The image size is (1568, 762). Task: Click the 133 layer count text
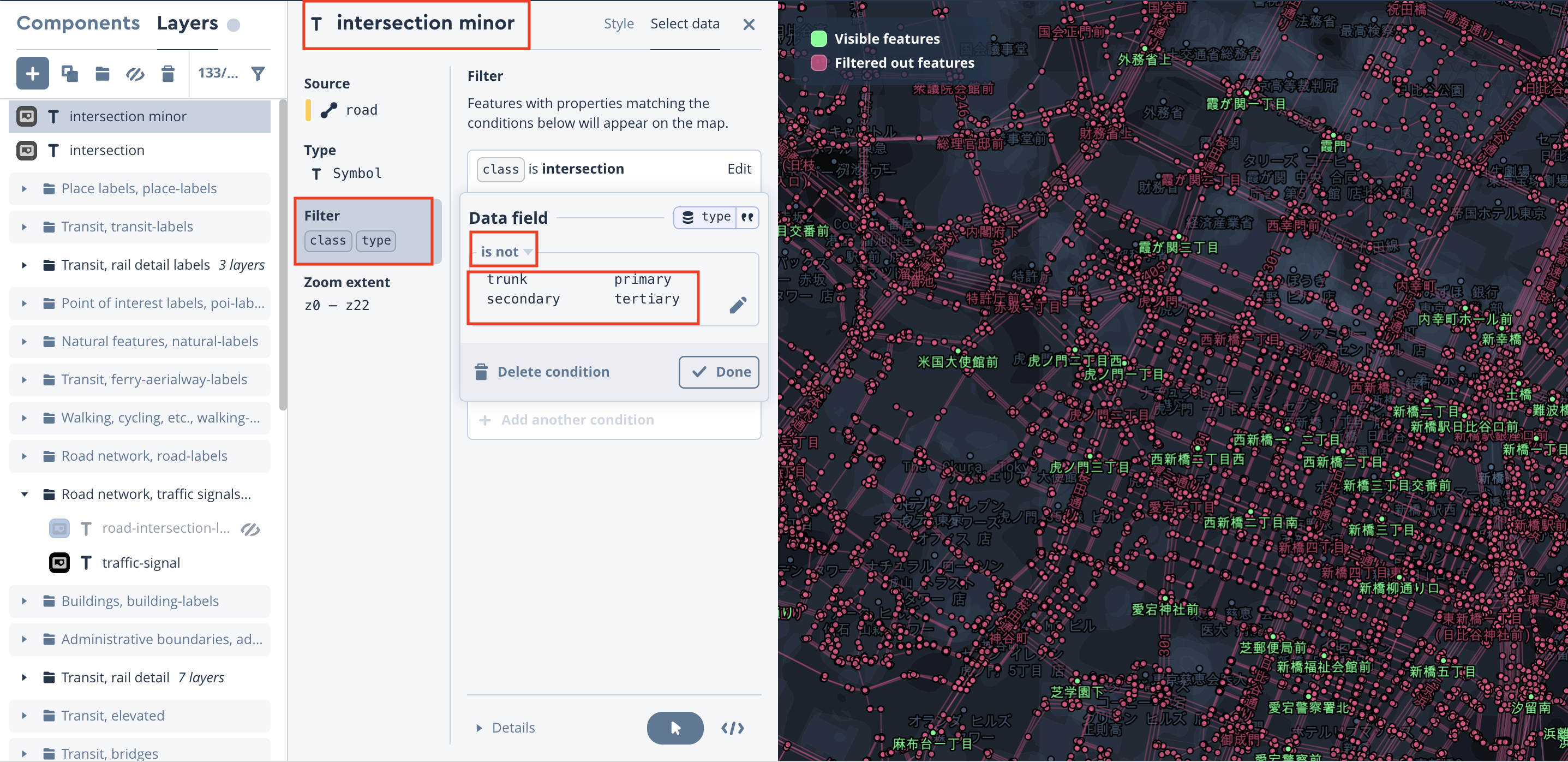click(x=218, y=73)
